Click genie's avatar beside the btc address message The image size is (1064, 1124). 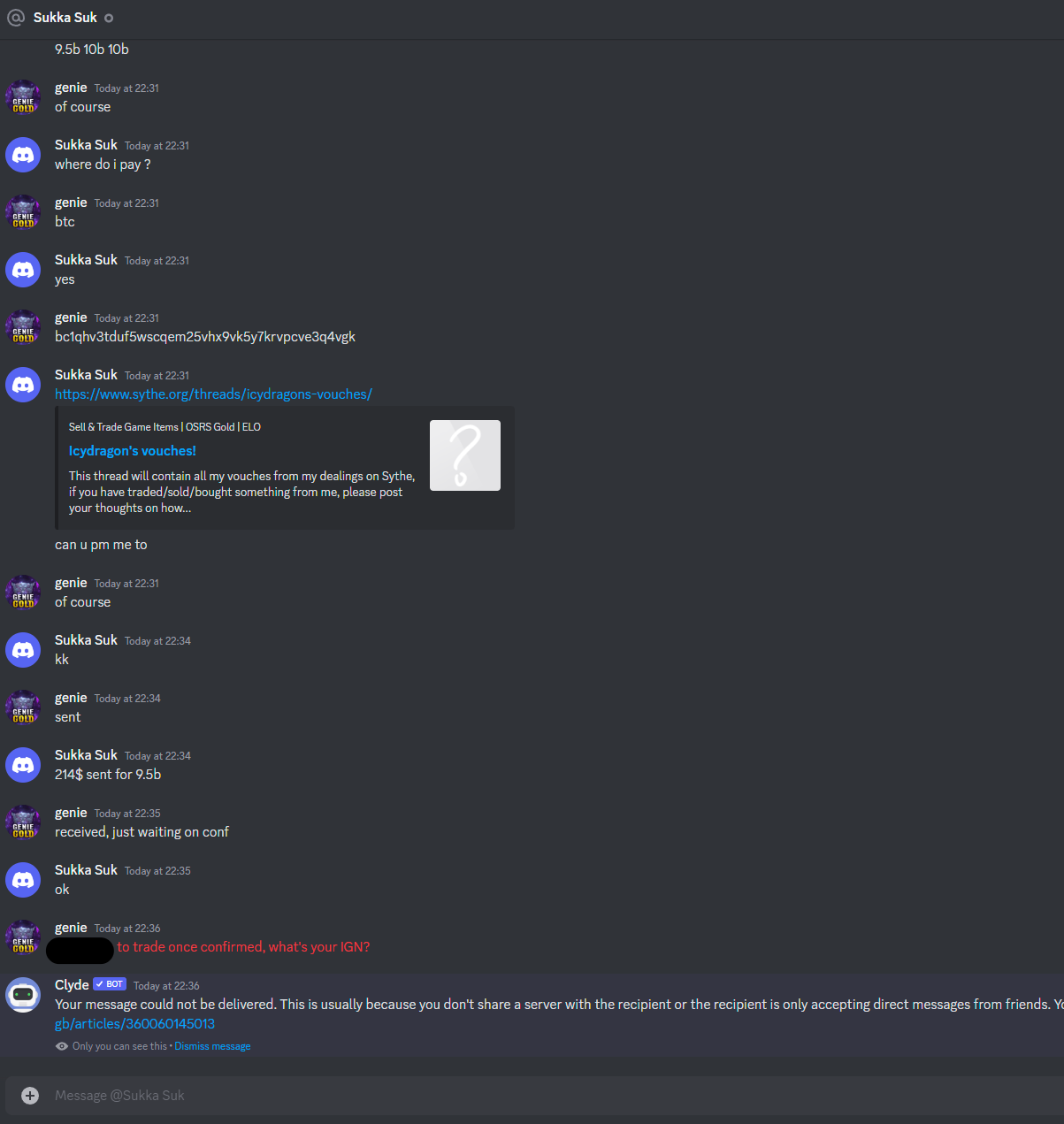point(23,327)
